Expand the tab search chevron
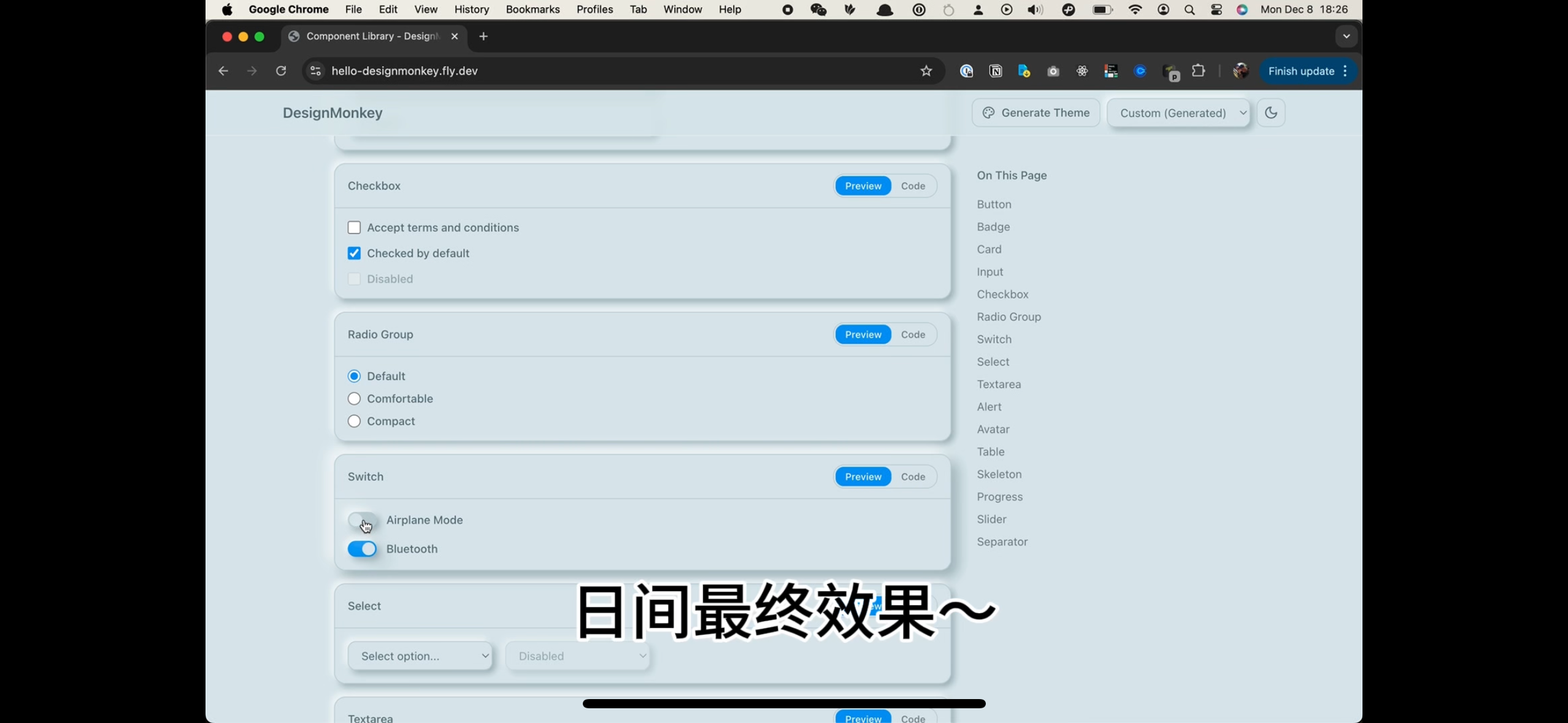1568x723 pixels. [x=1346, y=36]
